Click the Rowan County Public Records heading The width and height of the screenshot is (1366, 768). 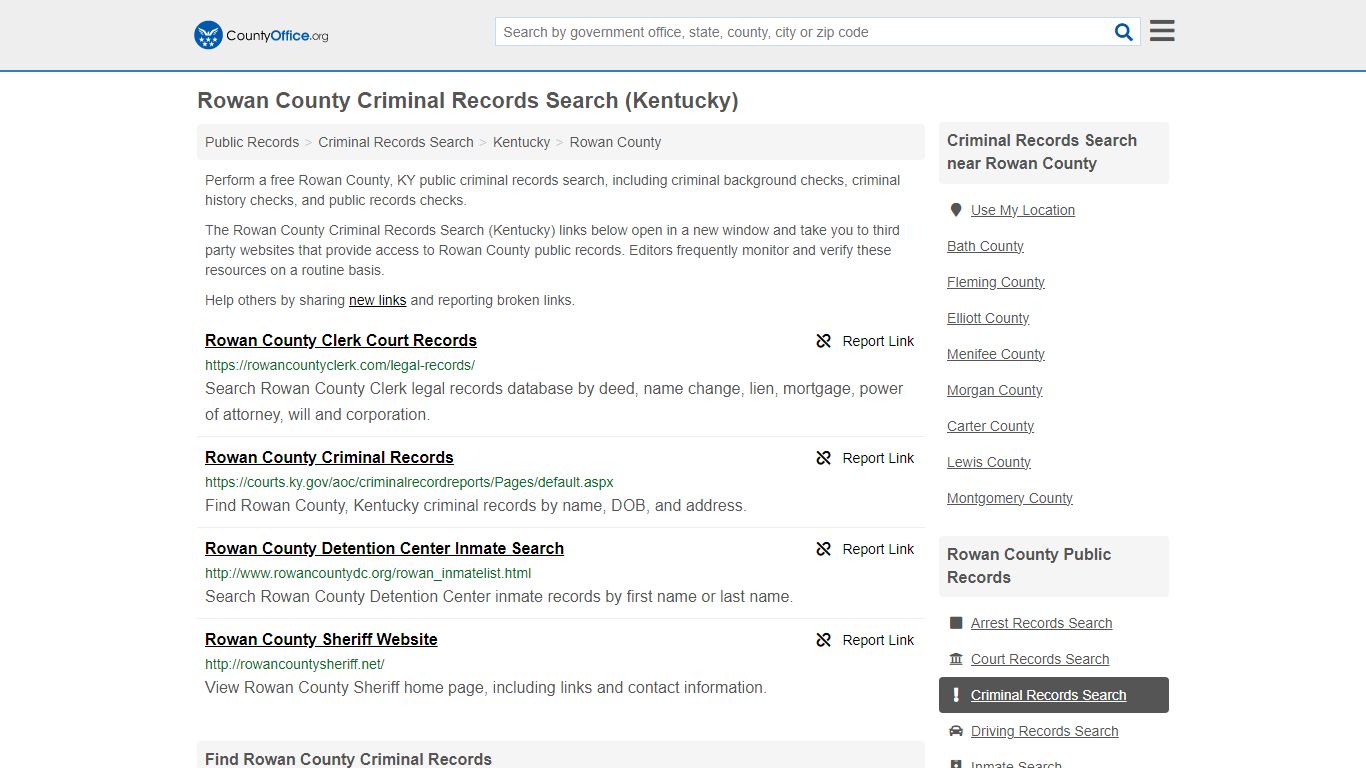click(1029, 566)
